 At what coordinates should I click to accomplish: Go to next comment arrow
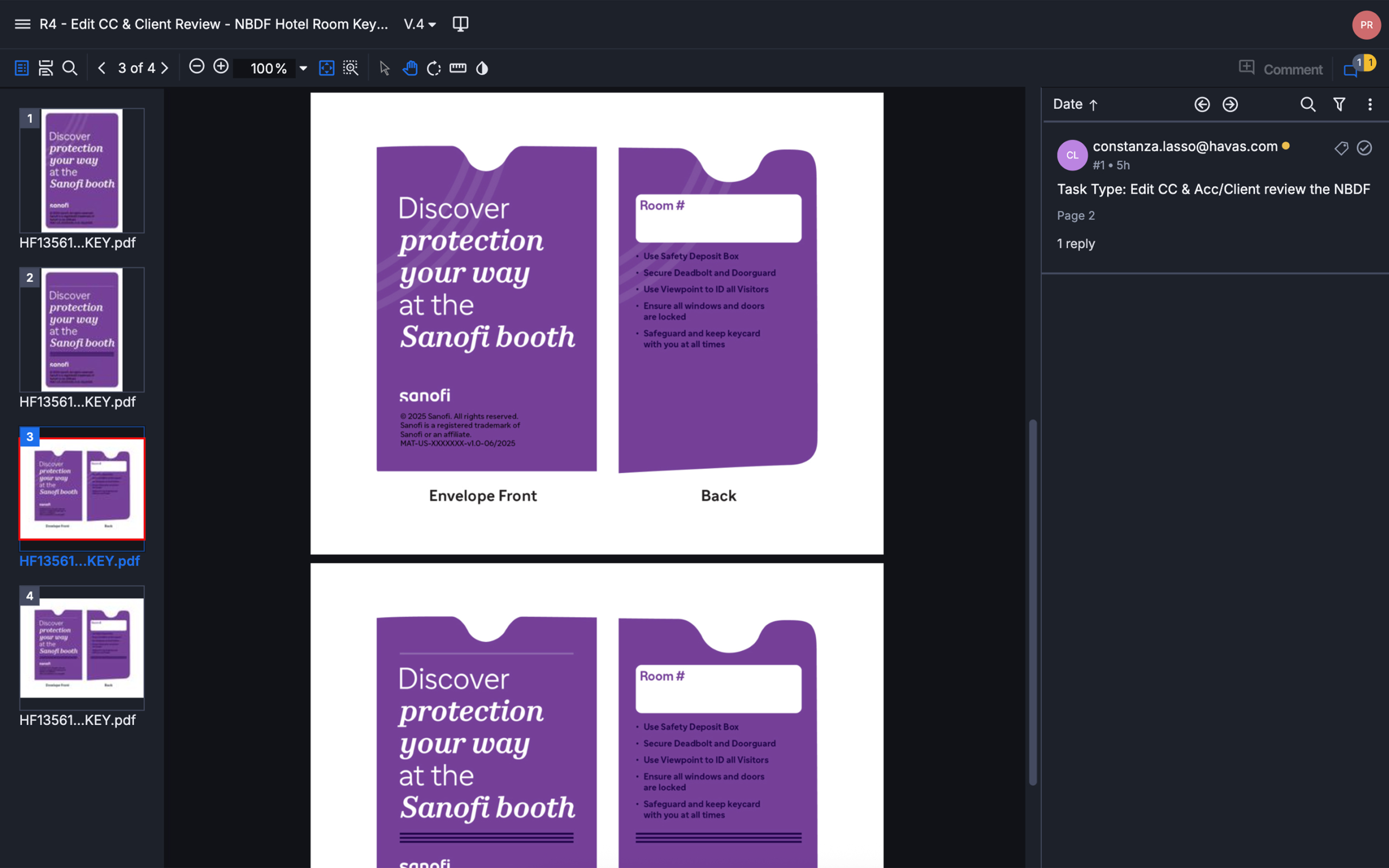tap(1230, 105)
